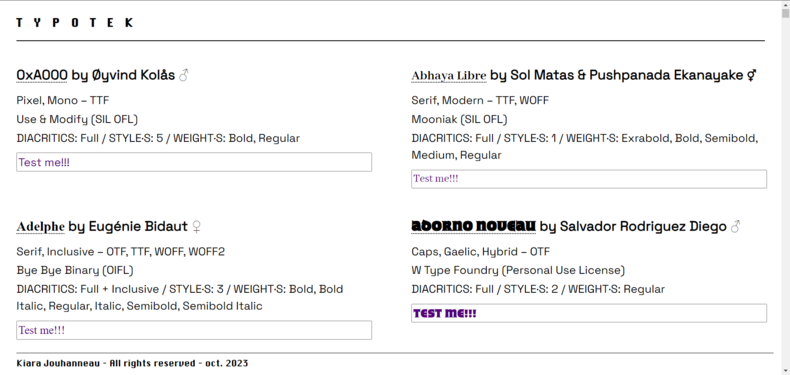The height and width of the screenshot is (375, 790).
Task: Focus the 0xA000 Test me input field
Action: click(194, 162)
